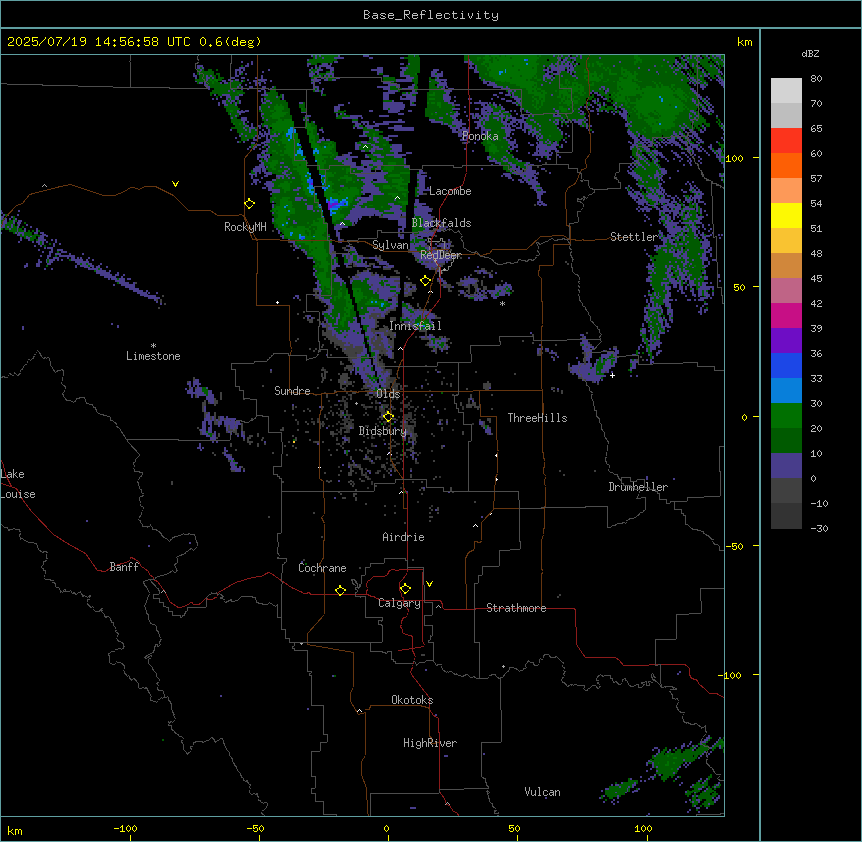Viewport: 862px width, 842px height.
Task: Click the Vulcan label
Action: coord(543,792)
